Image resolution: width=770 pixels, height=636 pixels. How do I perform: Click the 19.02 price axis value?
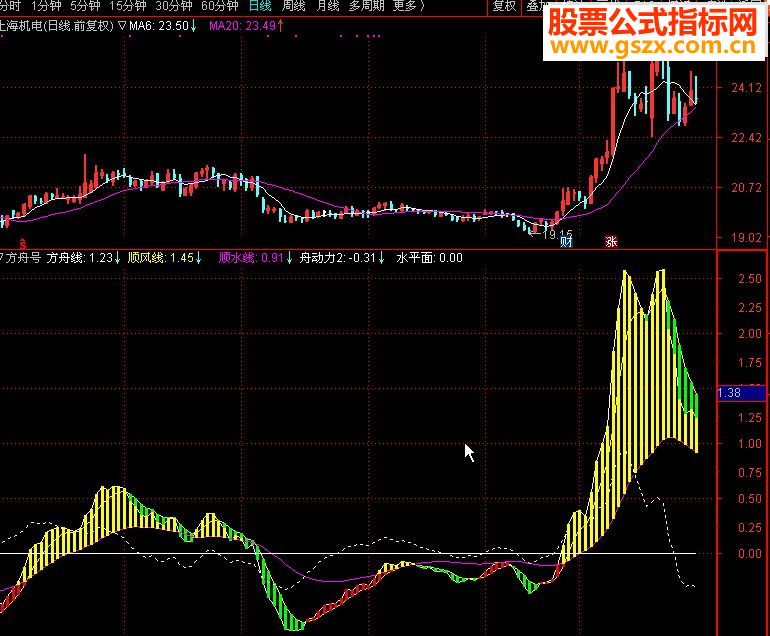(x=746, y=238)
